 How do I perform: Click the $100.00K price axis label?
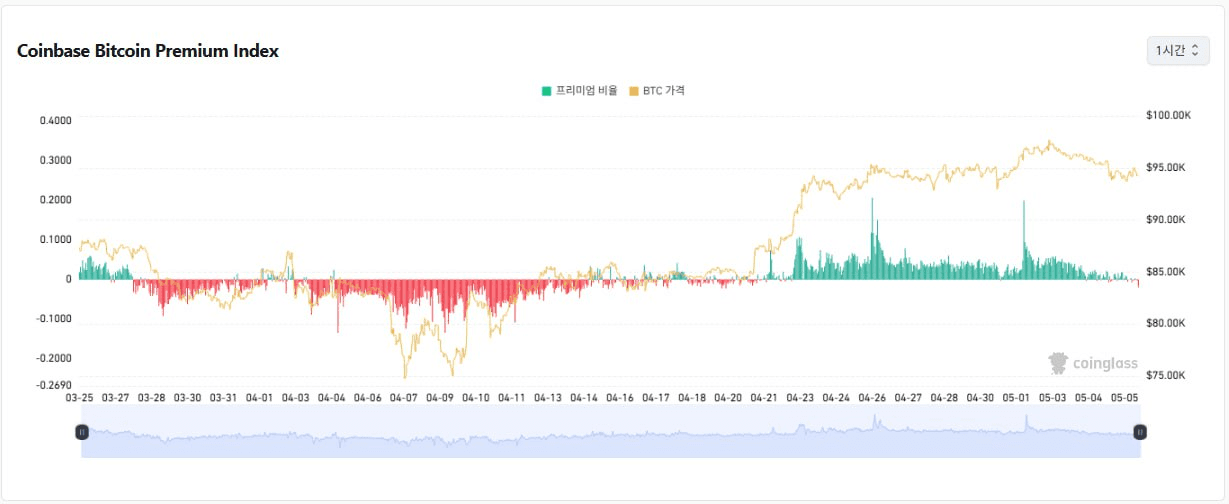tap(1169, 116)
